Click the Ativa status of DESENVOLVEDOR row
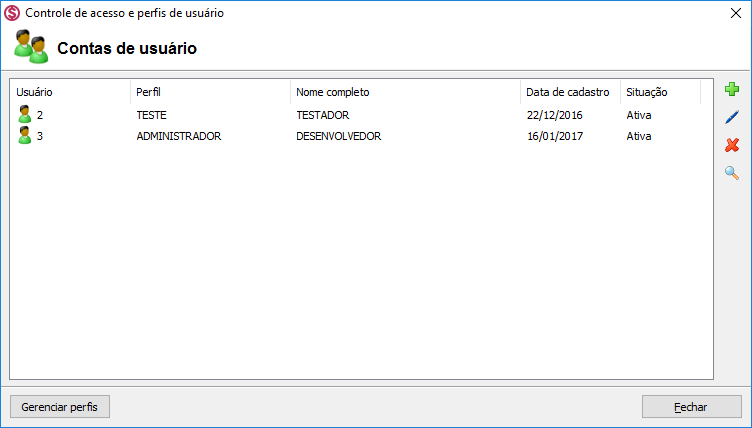Viewport: 752px width, 428px height. click(x=638, y=136)
